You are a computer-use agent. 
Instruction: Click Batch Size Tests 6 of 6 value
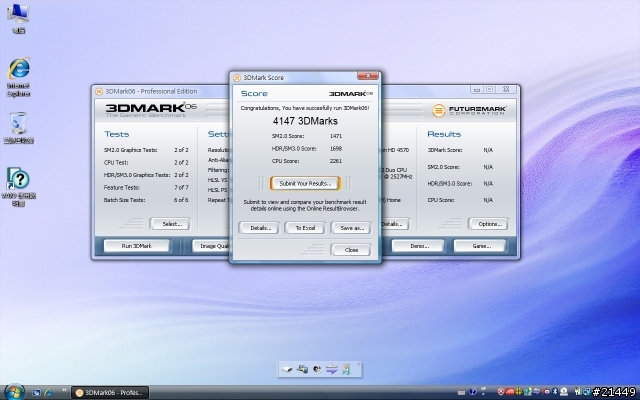181,200
